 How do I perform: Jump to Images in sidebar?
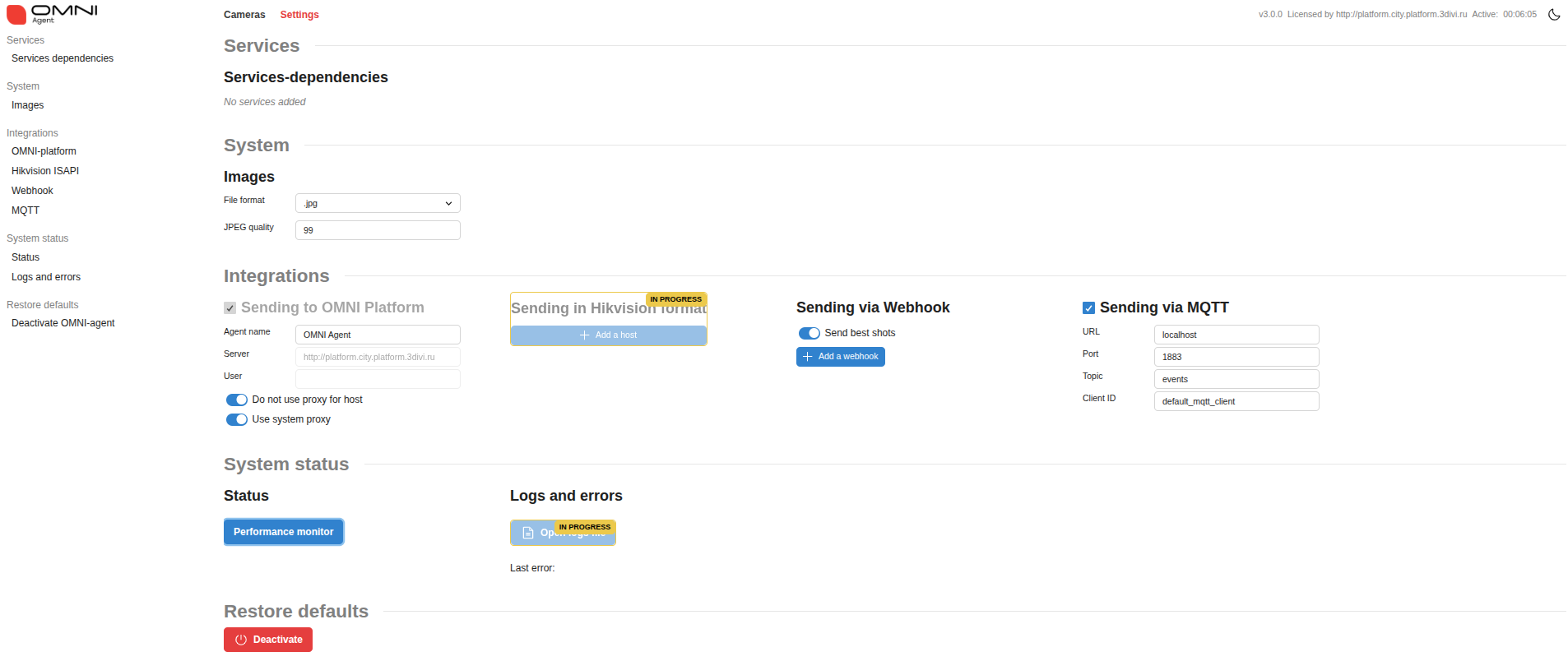tap(28, 105)
